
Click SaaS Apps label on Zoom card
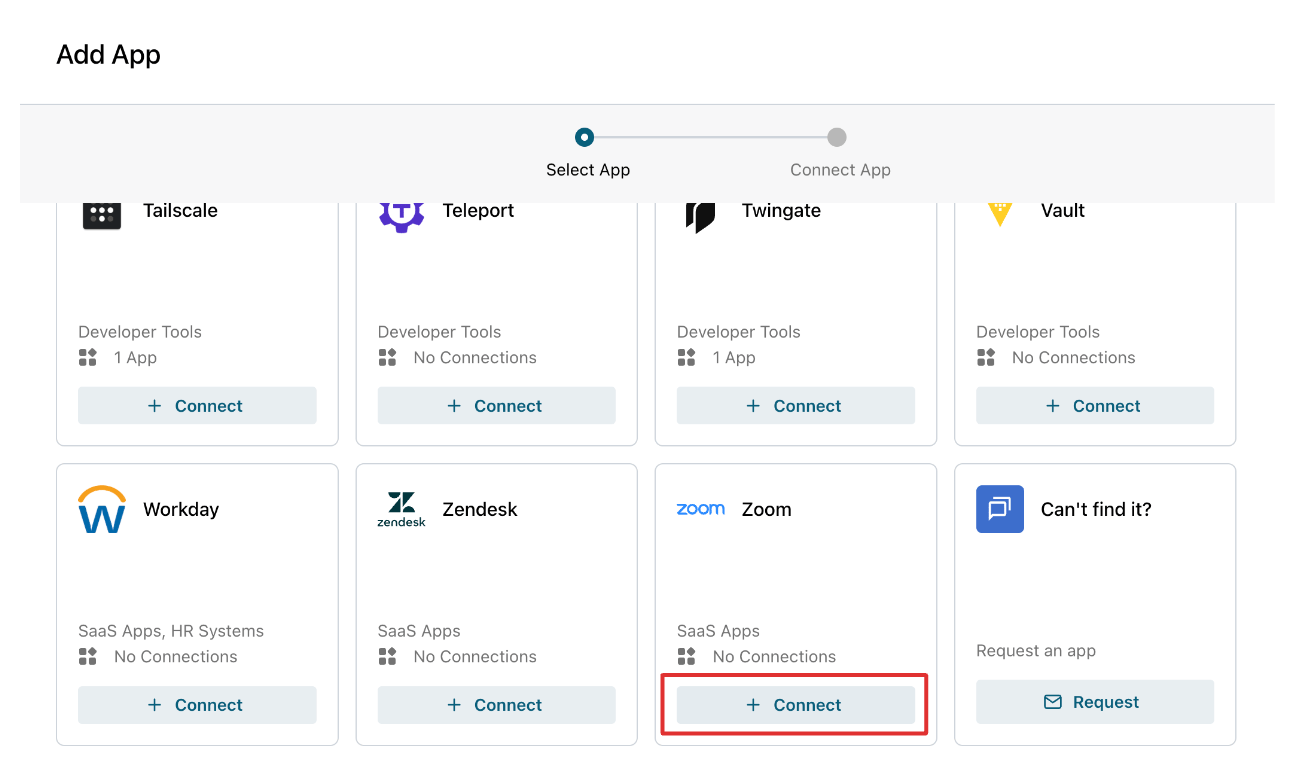(x=718, y=632)
